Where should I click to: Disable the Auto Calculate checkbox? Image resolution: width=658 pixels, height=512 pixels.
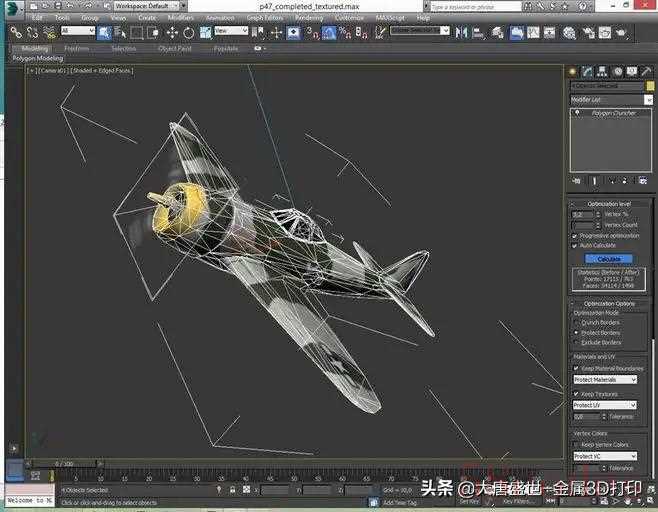pos(574,245)
